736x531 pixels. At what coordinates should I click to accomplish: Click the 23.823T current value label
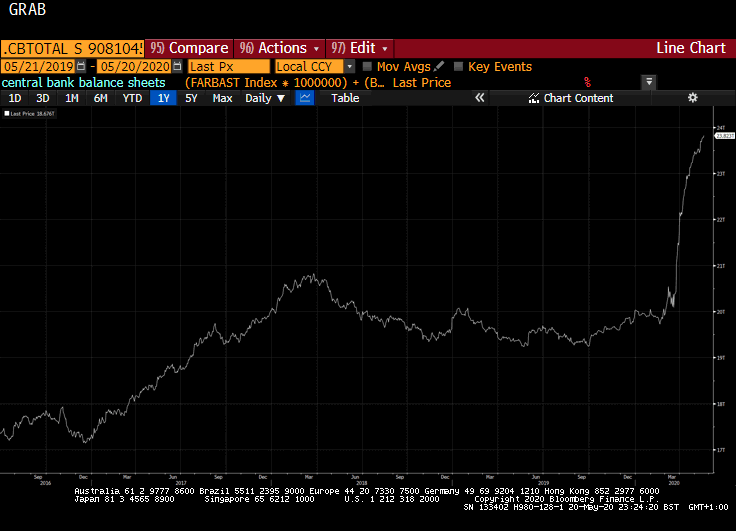coord(725,136)
